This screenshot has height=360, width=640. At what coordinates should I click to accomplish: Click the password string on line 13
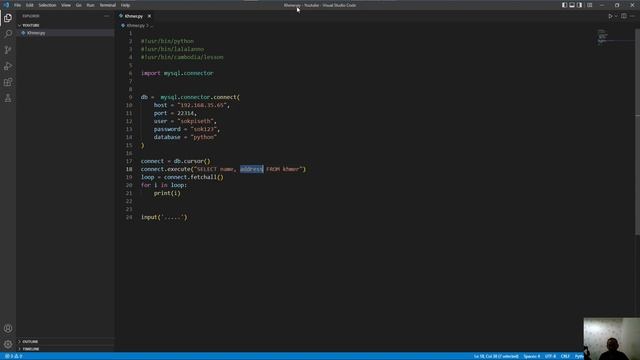[203, 129]
